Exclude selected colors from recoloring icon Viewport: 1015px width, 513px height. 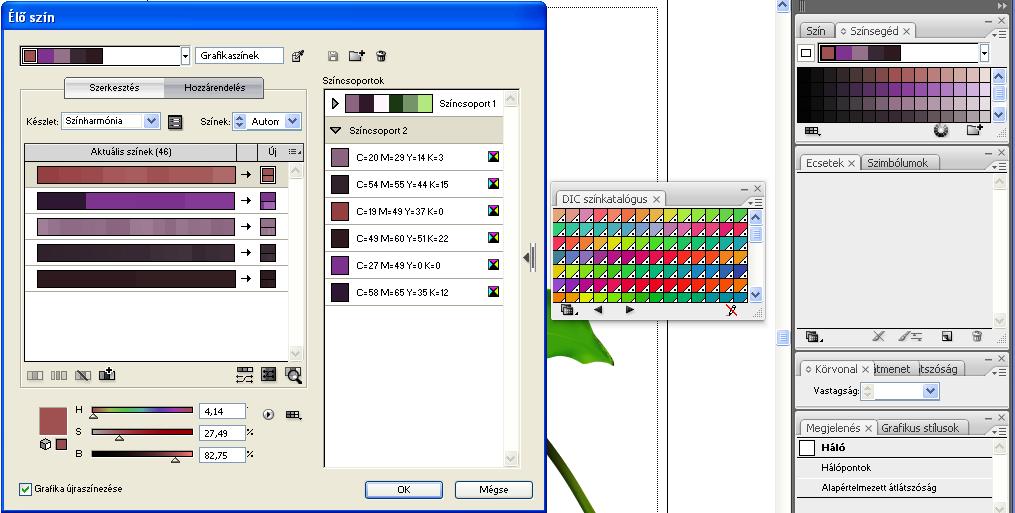82,375
